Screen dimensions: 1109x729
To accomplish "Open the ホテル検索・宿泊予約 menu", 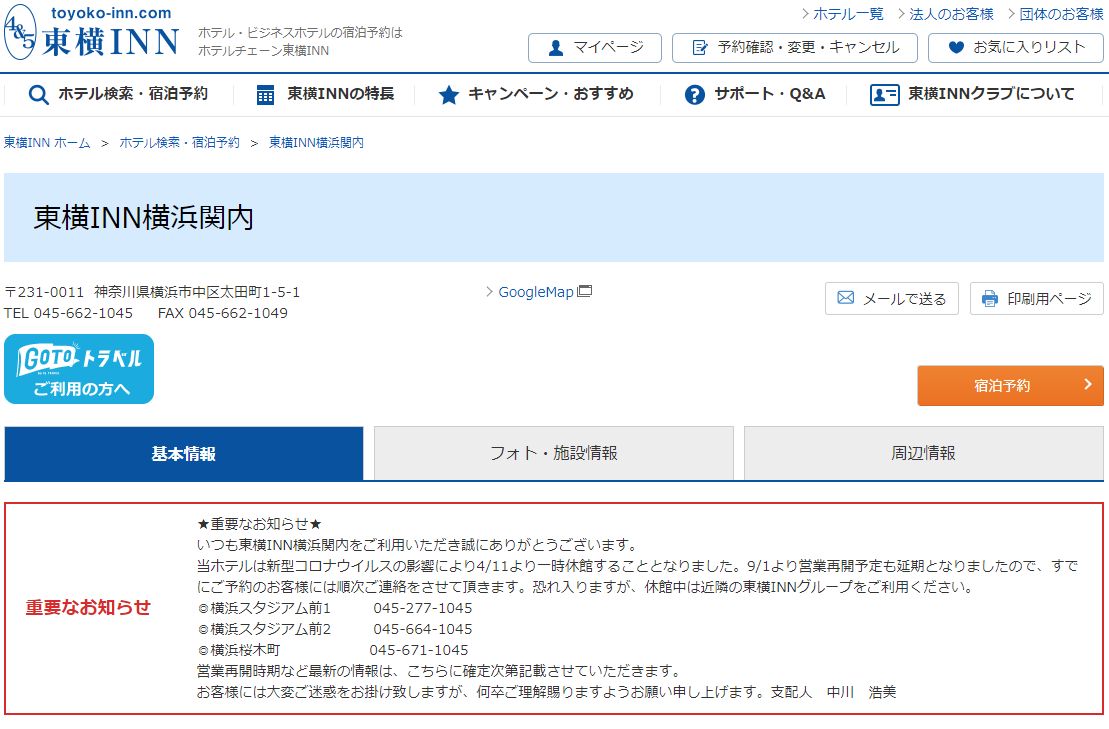I will 117,95.
